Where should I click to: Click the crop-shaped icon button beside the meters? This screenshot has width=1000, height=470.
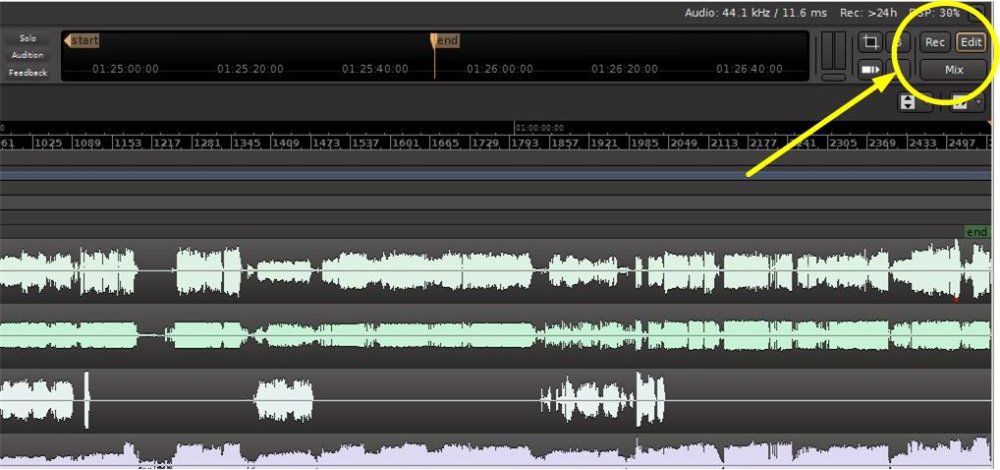[x=870, y=43]
